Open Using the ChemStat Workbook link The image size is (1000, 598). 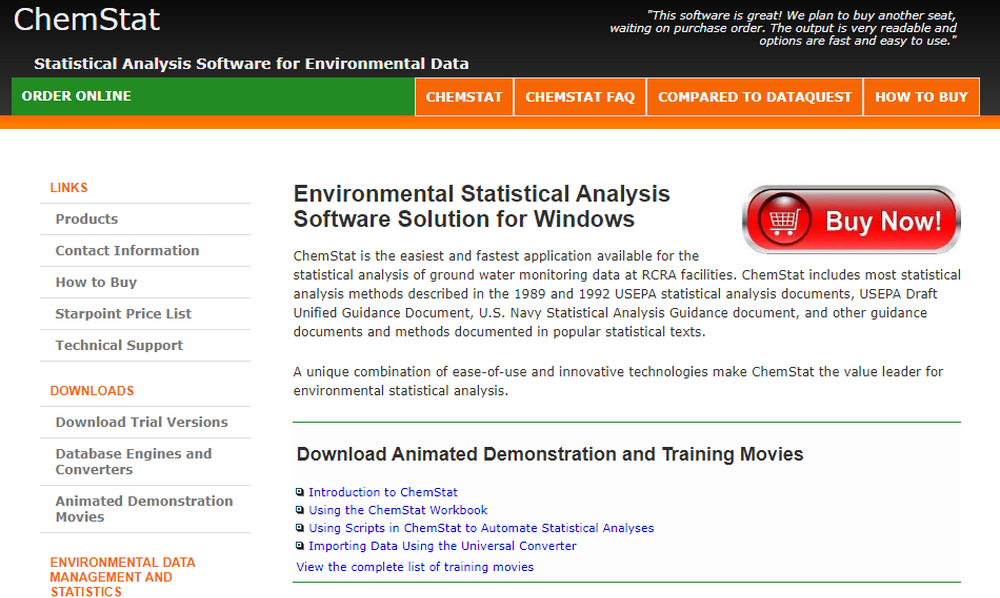[398, 510]
